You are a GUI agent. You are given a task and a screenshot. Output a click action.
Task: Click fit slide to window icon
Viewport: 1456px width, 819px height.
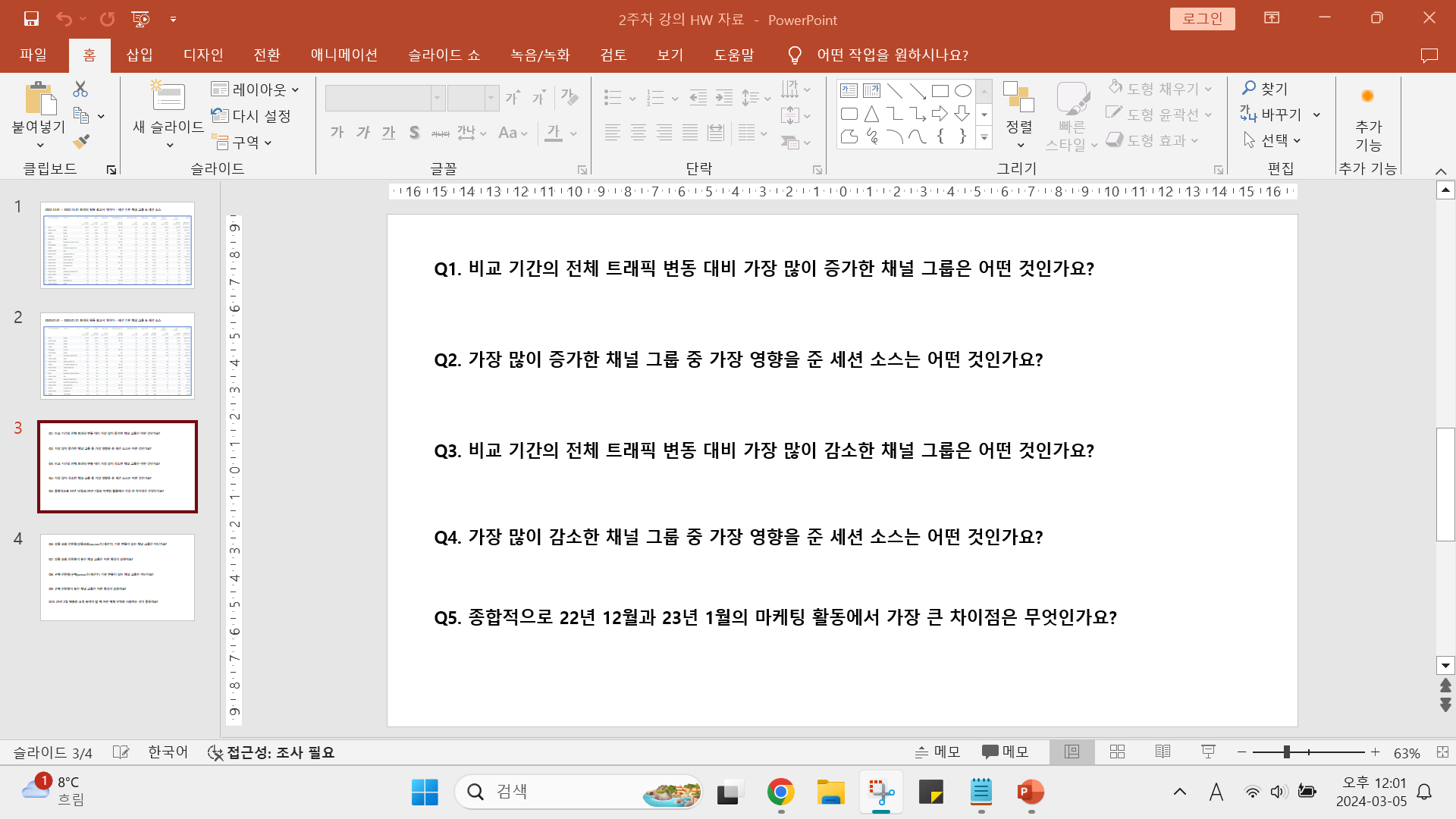click(x=1442, y=752)
